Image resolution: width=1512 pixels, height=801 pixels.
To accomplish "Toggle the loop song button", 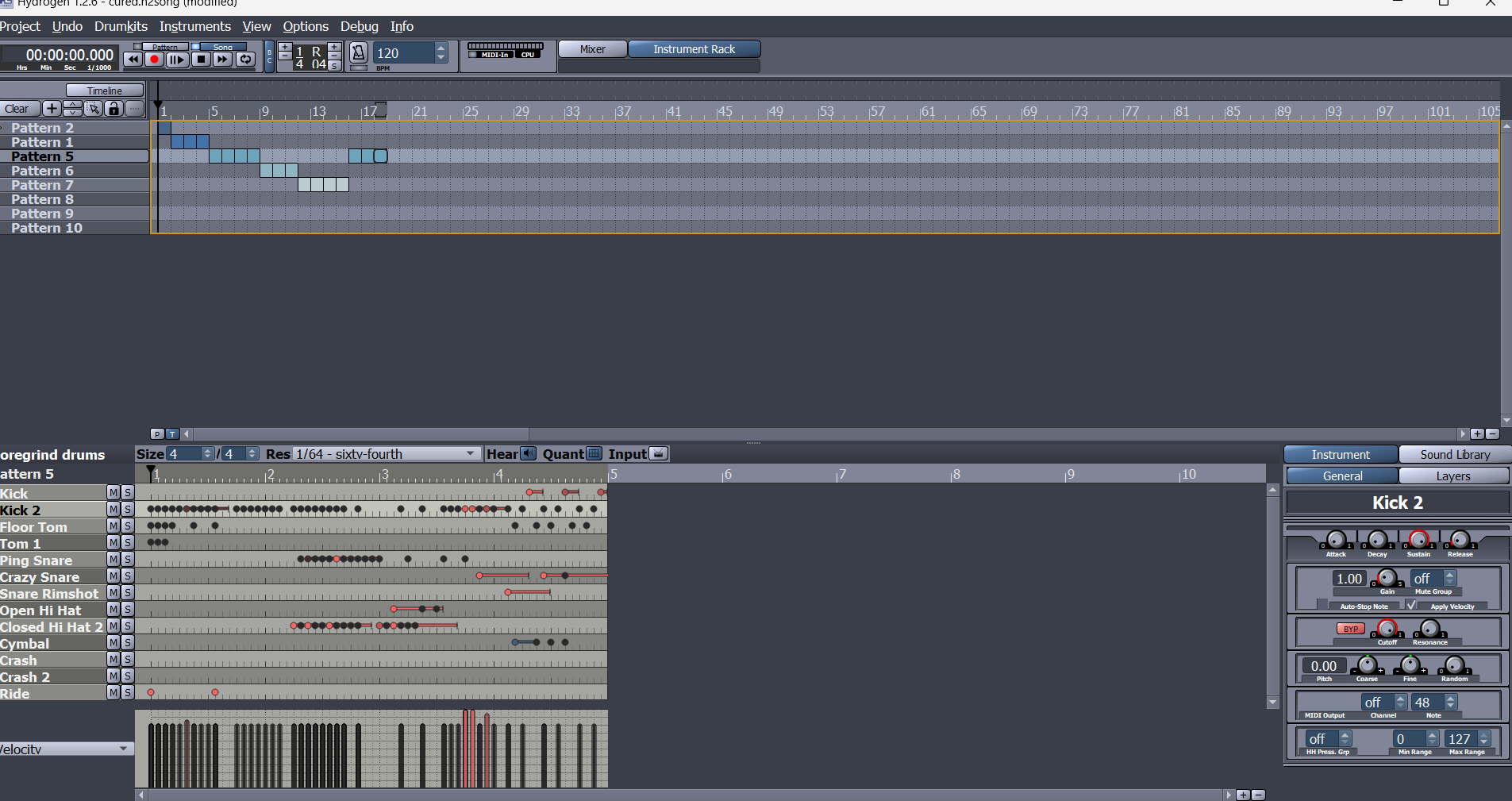I will click(x=246, y=60).
